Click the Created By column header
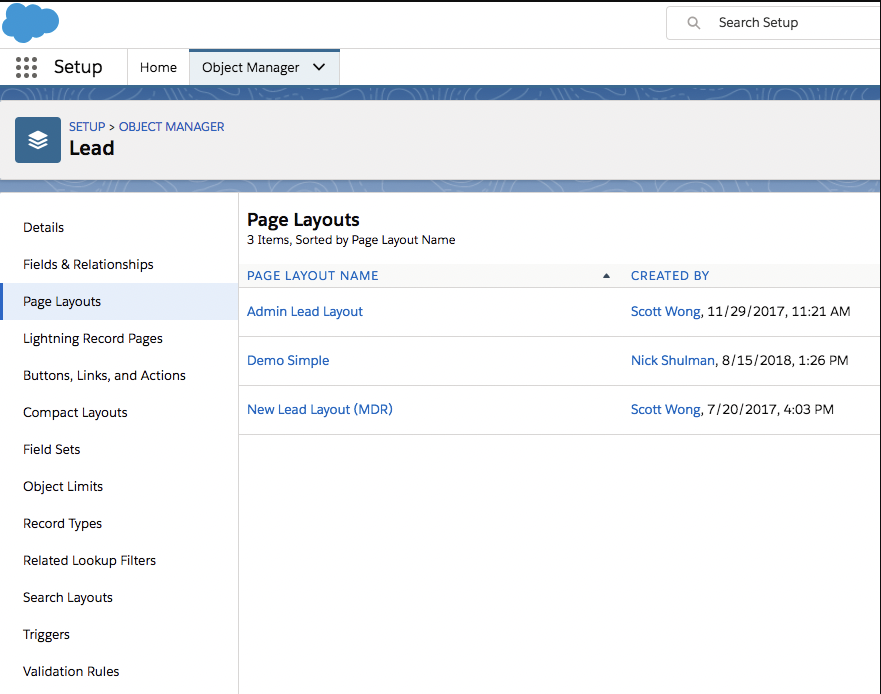This screenshot has height=694, width=881. [670, 275]
